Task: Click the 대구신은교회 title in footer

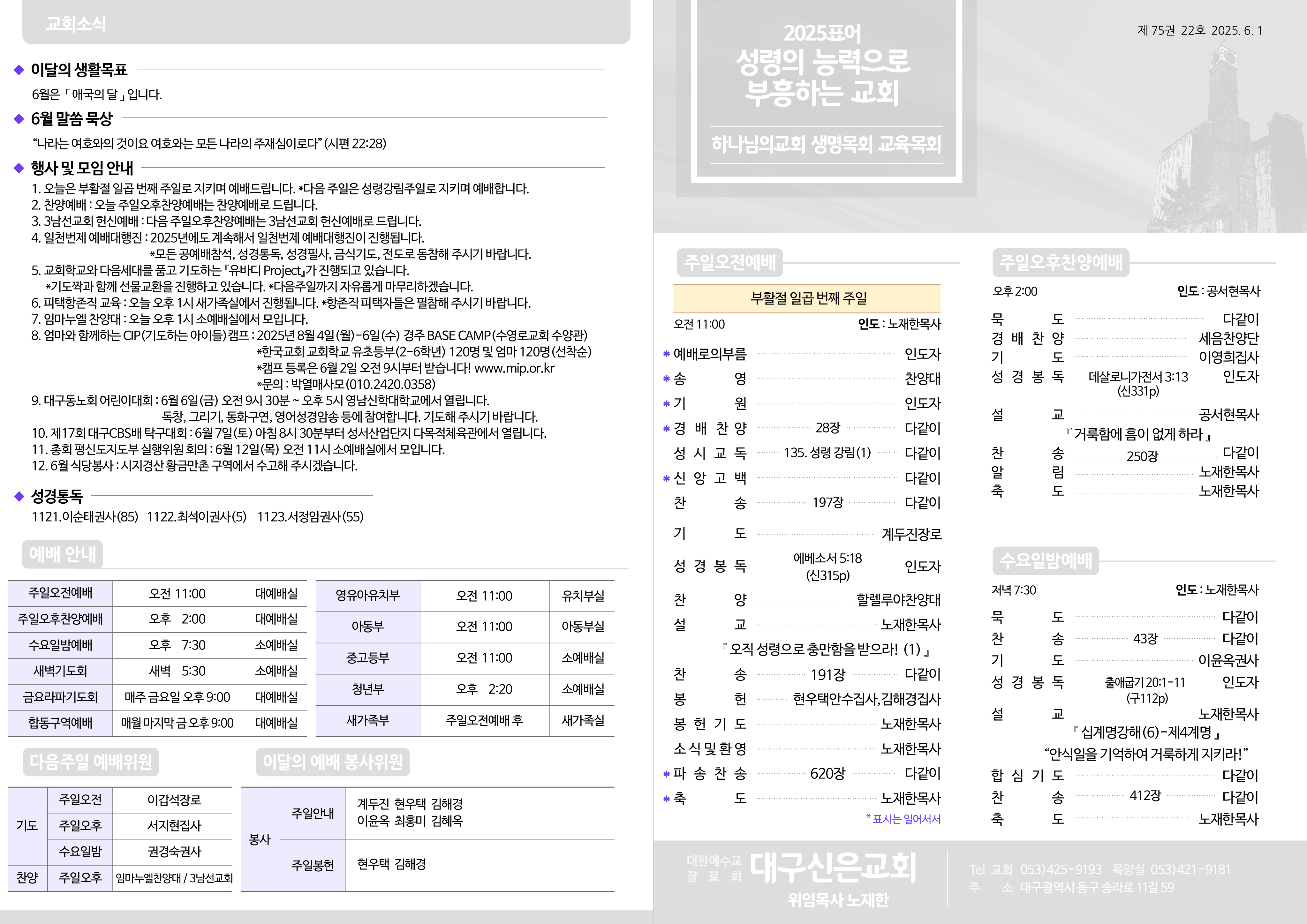Action: coord(832,868)
